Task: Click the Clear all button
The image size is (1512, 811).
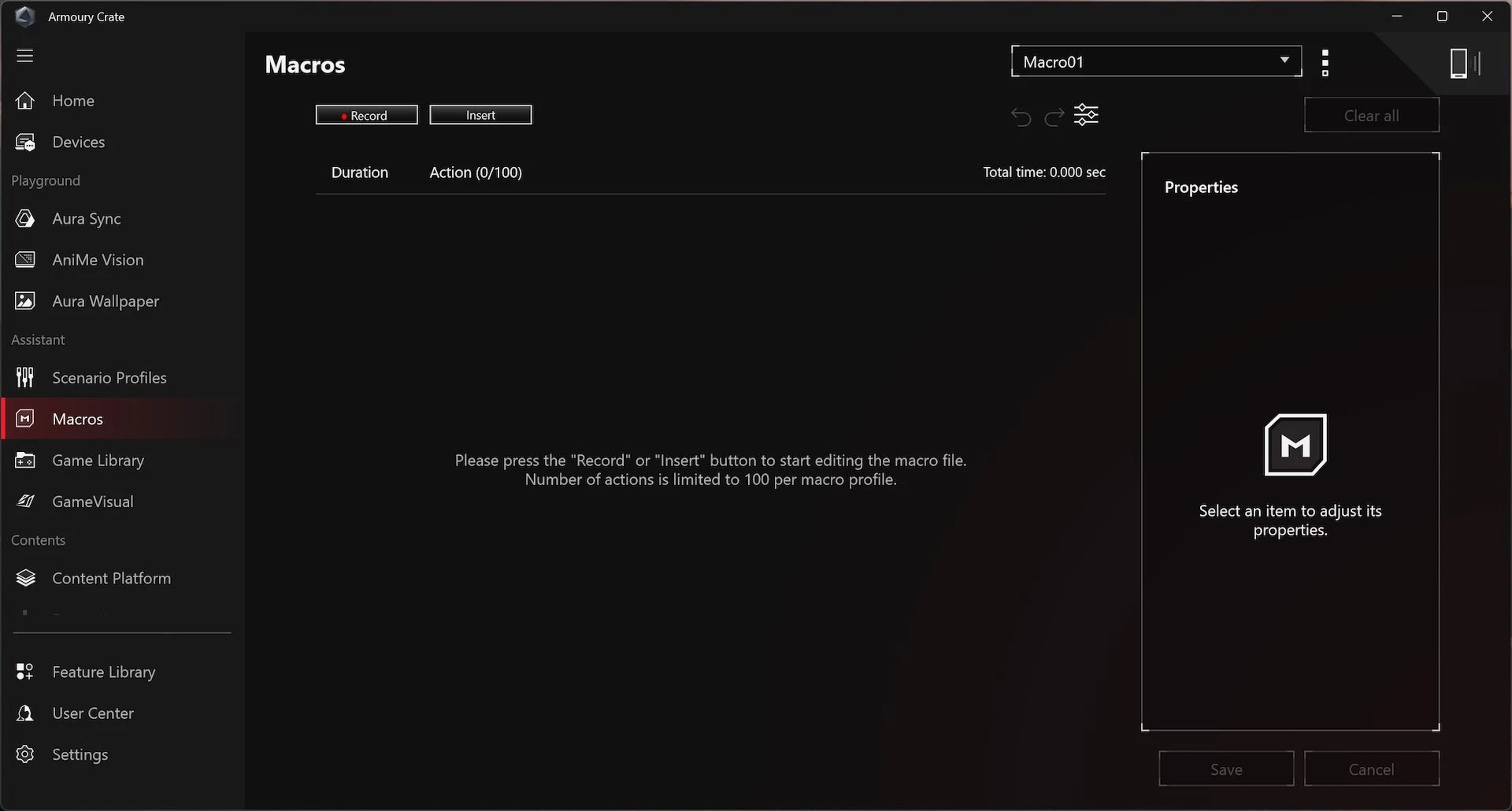Action: 1372,115
